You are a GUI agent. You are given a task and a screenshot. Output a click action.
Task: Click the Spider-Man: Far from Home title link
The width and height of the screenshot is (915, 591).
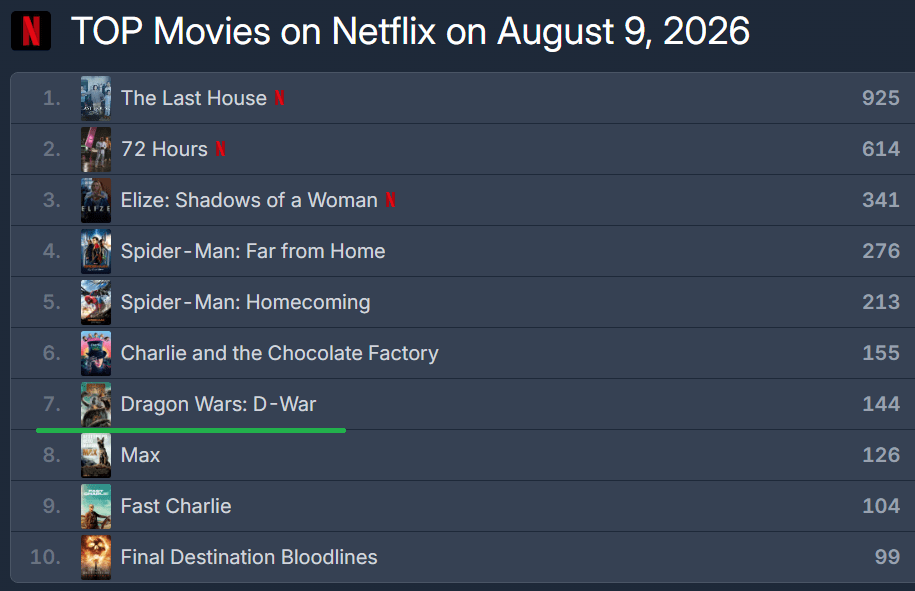[253, 251]
